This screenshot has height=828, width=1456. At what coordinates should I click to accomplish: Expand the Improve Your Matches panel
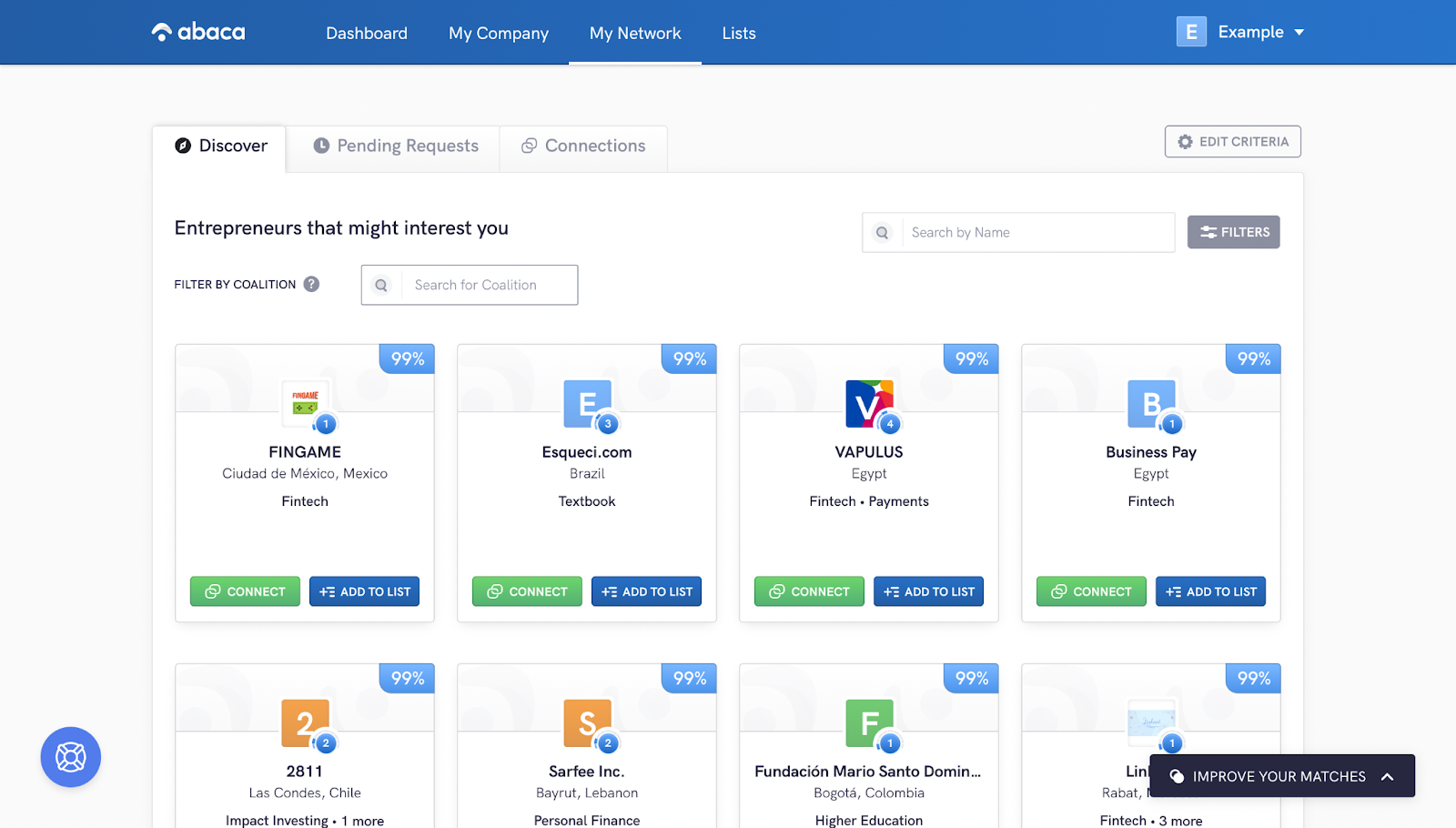tap(1282, 776)
